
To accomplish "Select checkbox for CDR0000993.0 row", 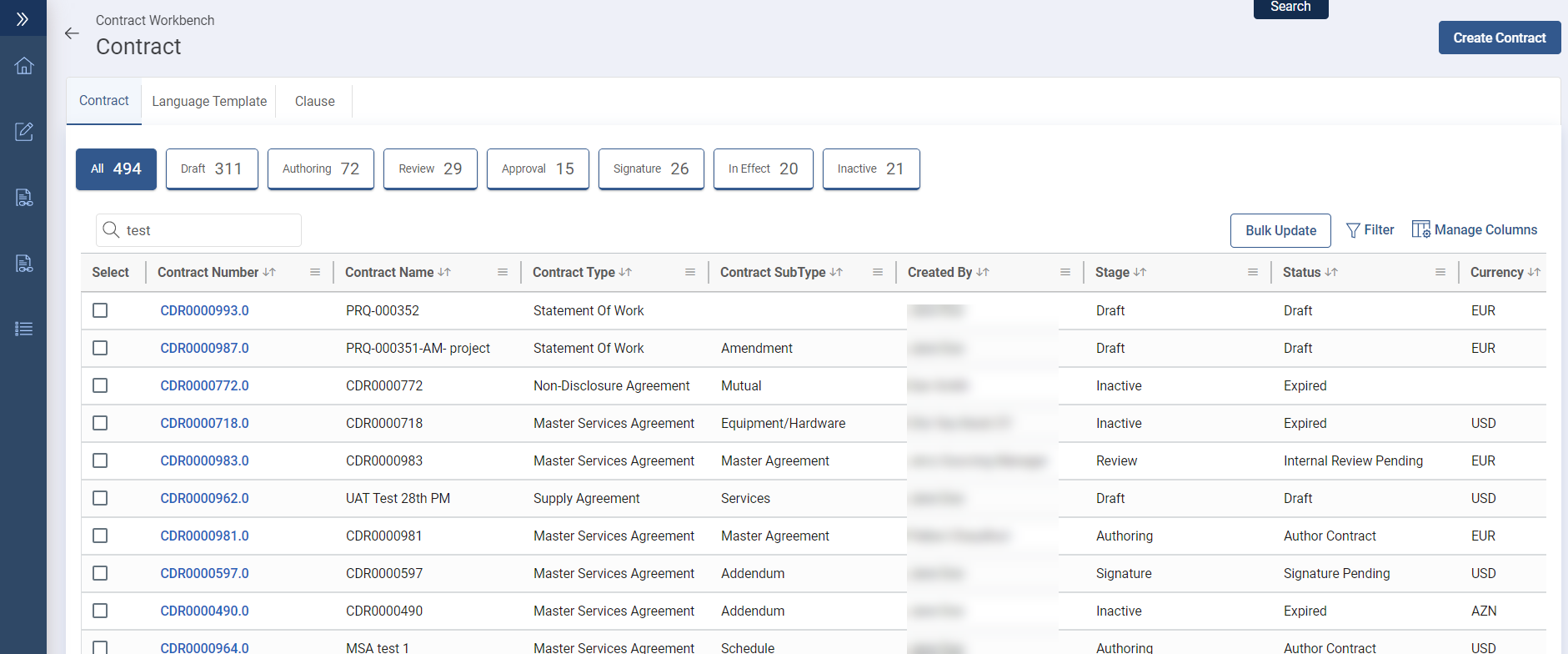I will [x=100, y=310].
